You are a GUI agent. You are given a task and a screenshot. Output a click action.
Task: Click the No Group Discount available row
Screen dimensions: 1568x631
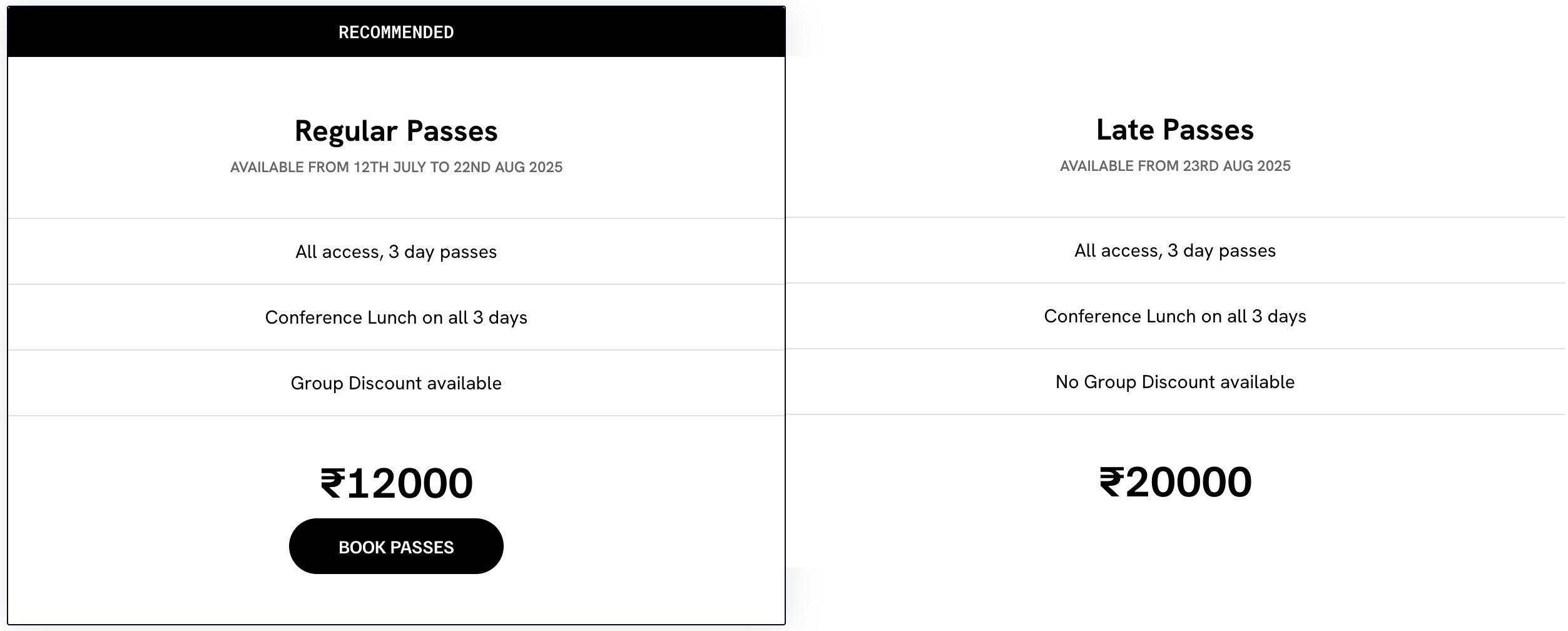click(x=1174, y=382)
